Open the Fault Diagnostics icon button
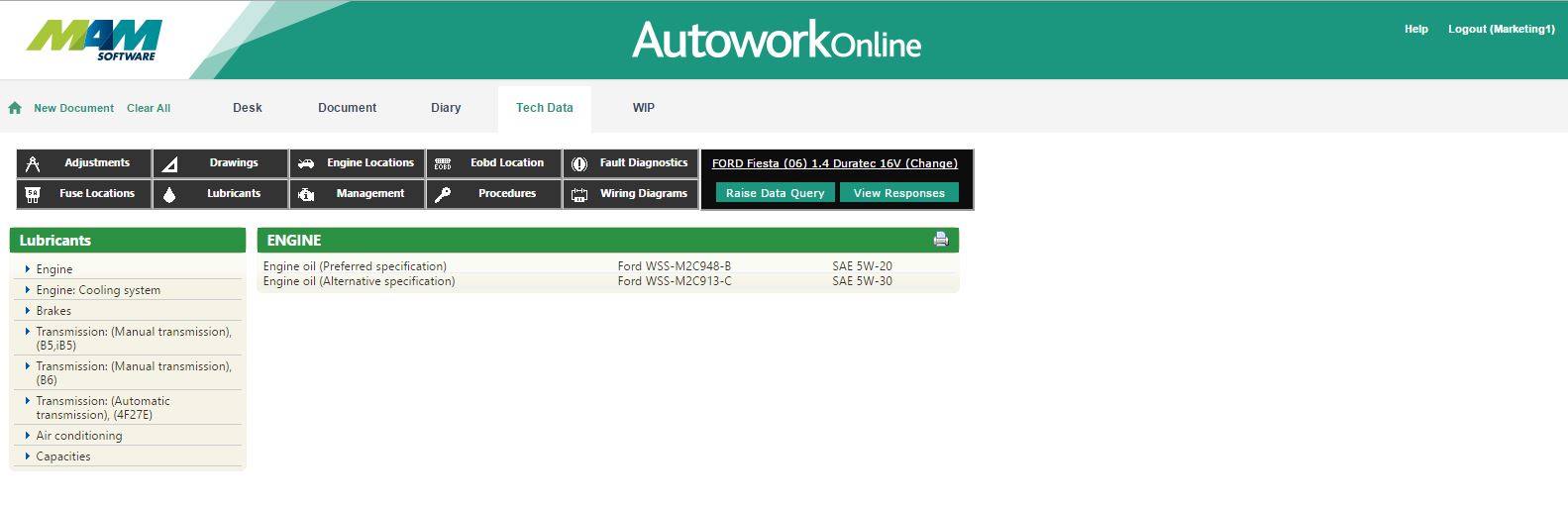 579,163
